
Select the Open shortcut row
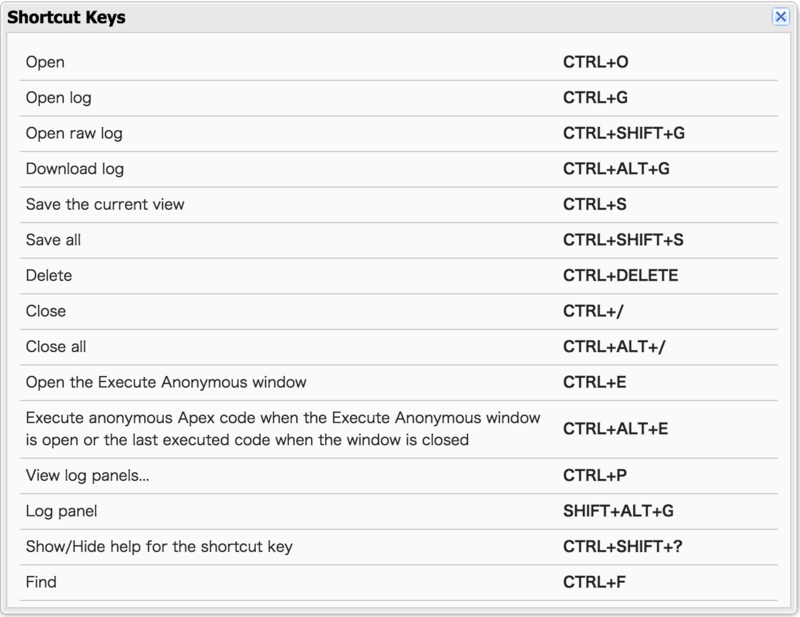click(x=398, y=62)
